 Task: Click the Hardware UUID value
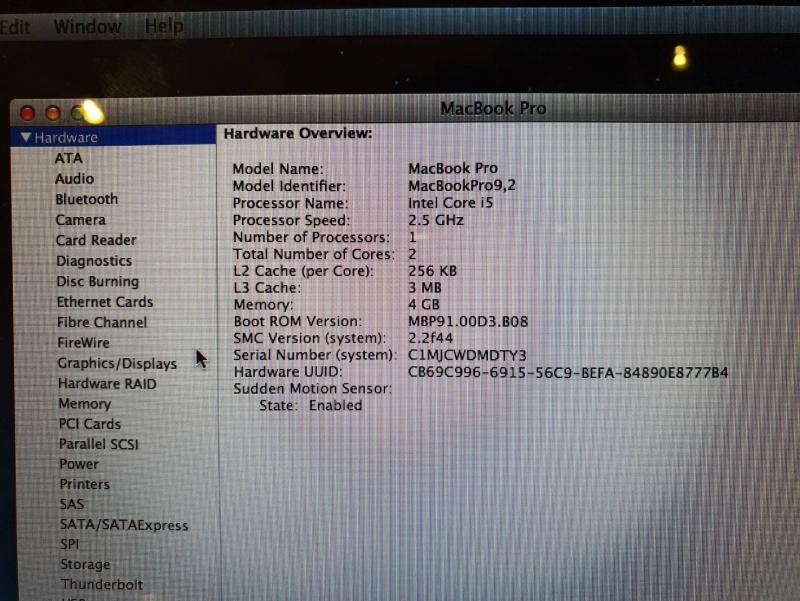[568, 372]
